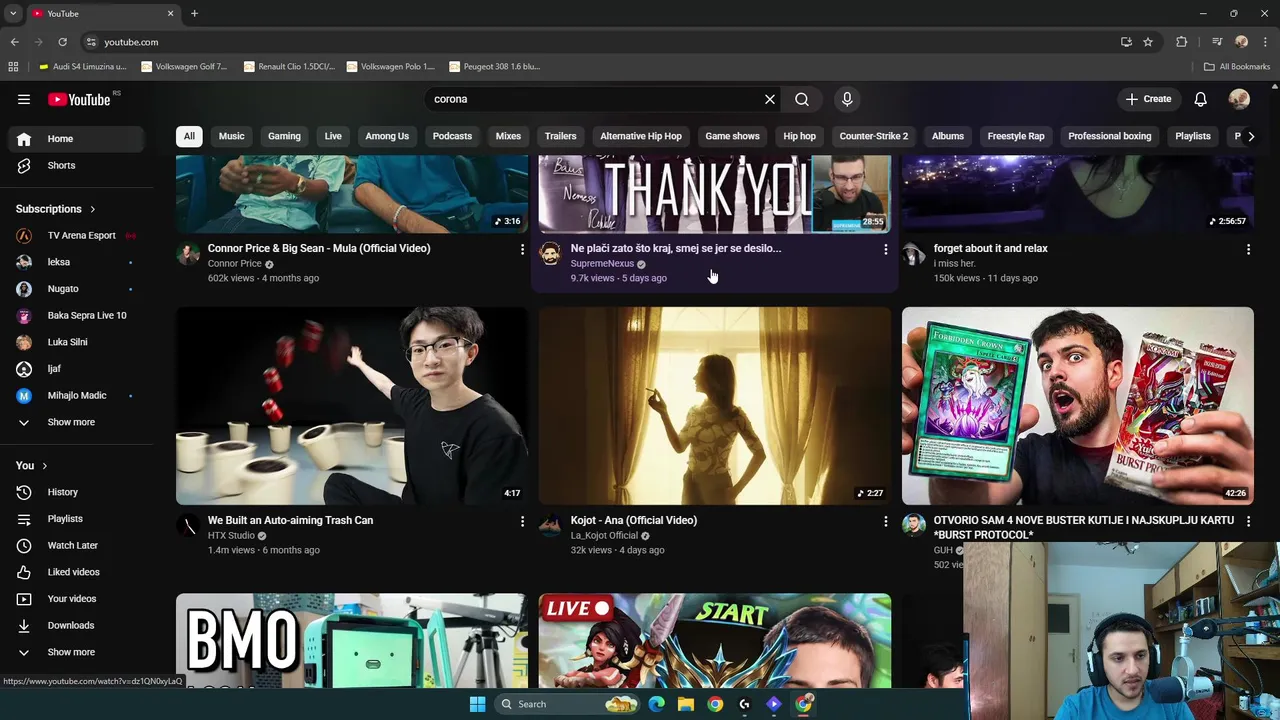Open the Volkswagen Golf 7 bookmark
This screenshot has height=720, width=1280.
pyautogui.click(x=185, y=67)
